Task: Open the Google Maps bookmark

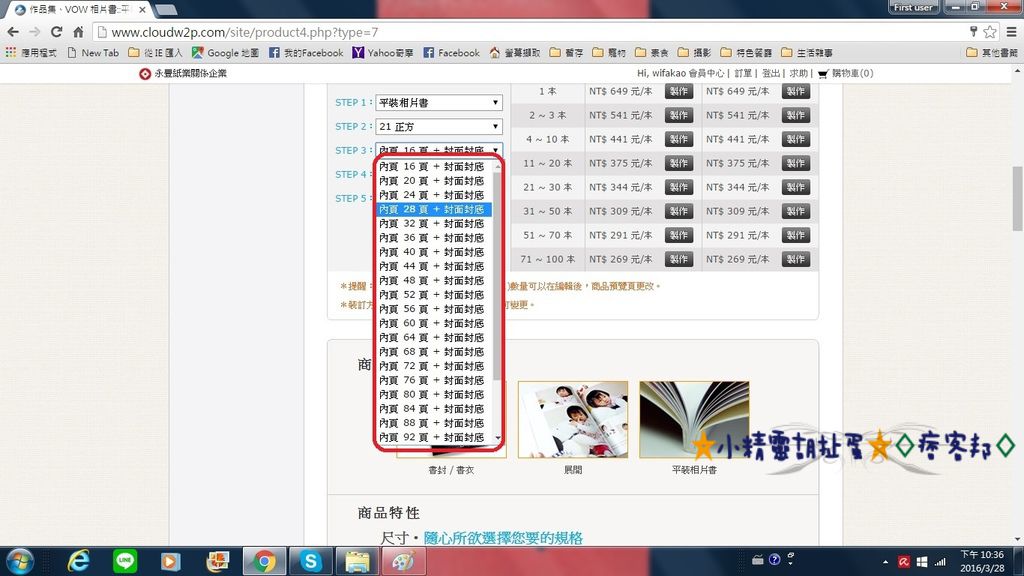Action: point(225,53)
